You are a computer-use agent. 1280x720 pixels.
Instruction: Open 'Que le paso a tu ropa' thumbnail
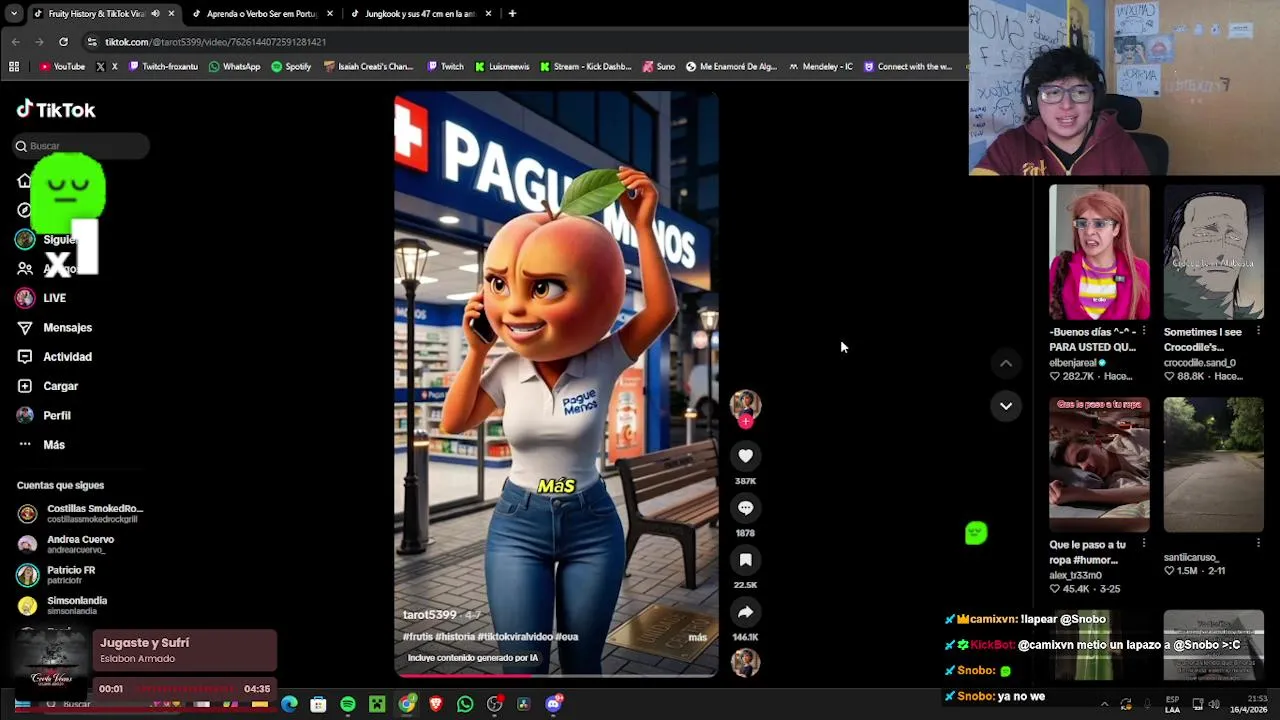pyautogui.click(x=1099, y=465)
